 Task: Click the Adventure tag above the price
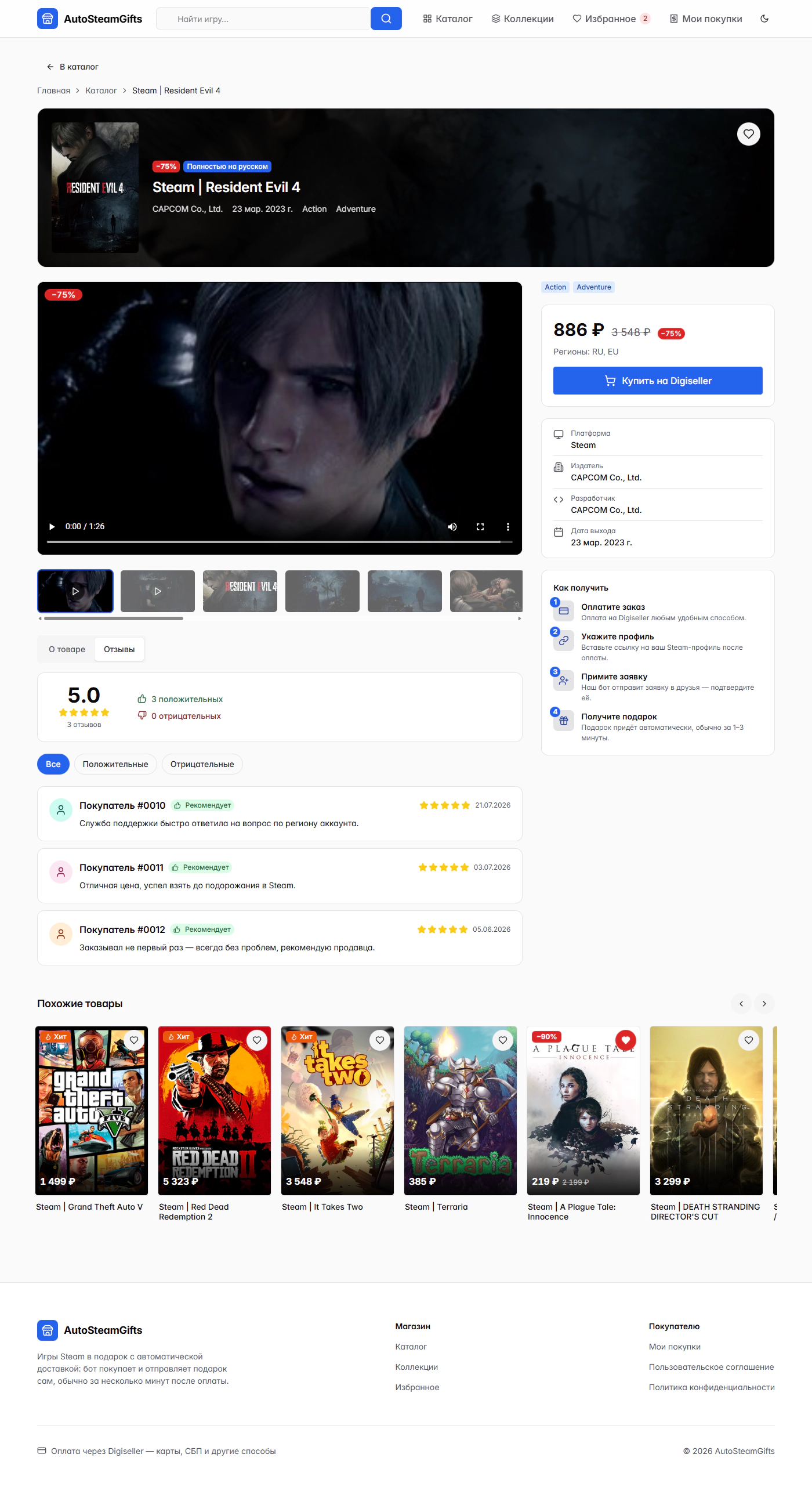point(594,287)
